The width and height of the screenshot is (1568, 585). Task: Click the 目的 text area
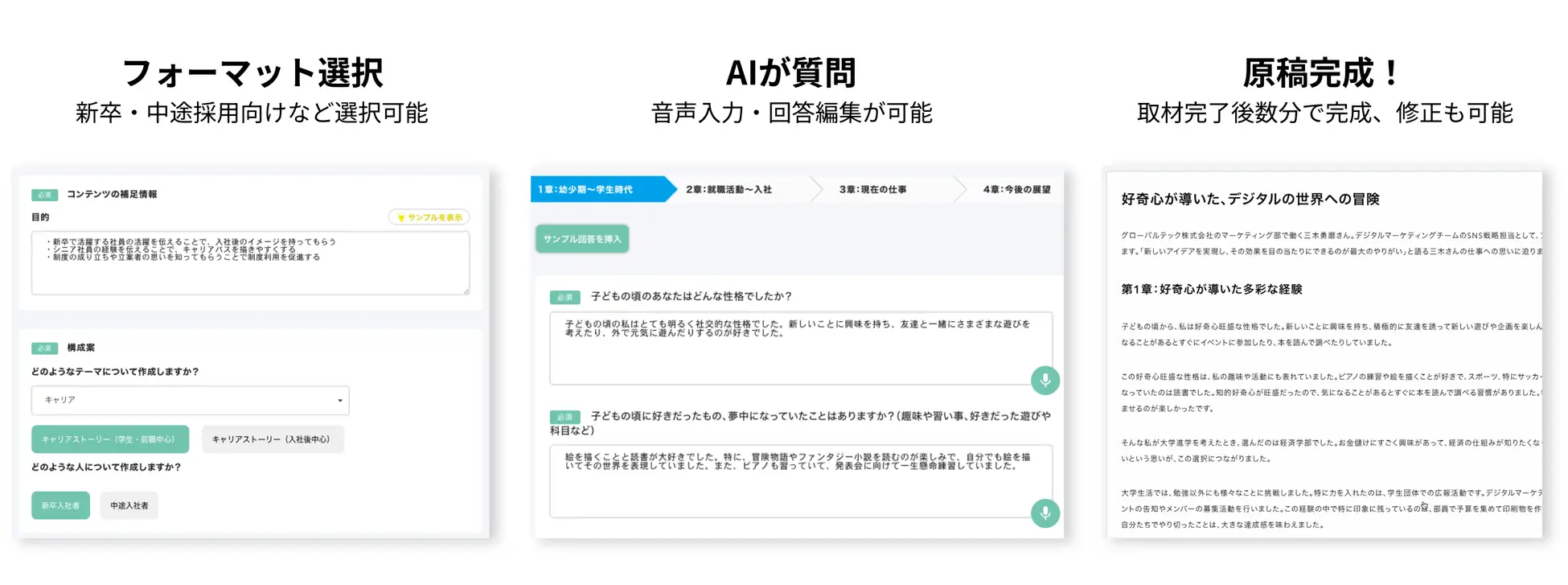251,263
